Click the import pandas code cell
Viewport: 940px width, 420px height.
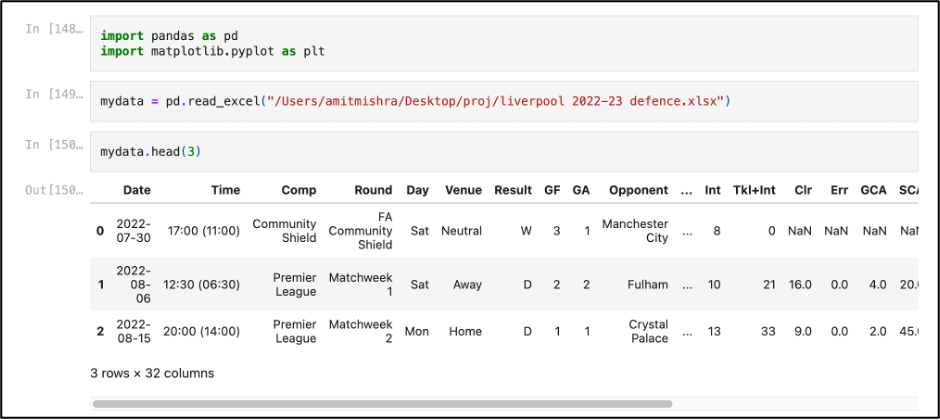click(x=500, y=43)
